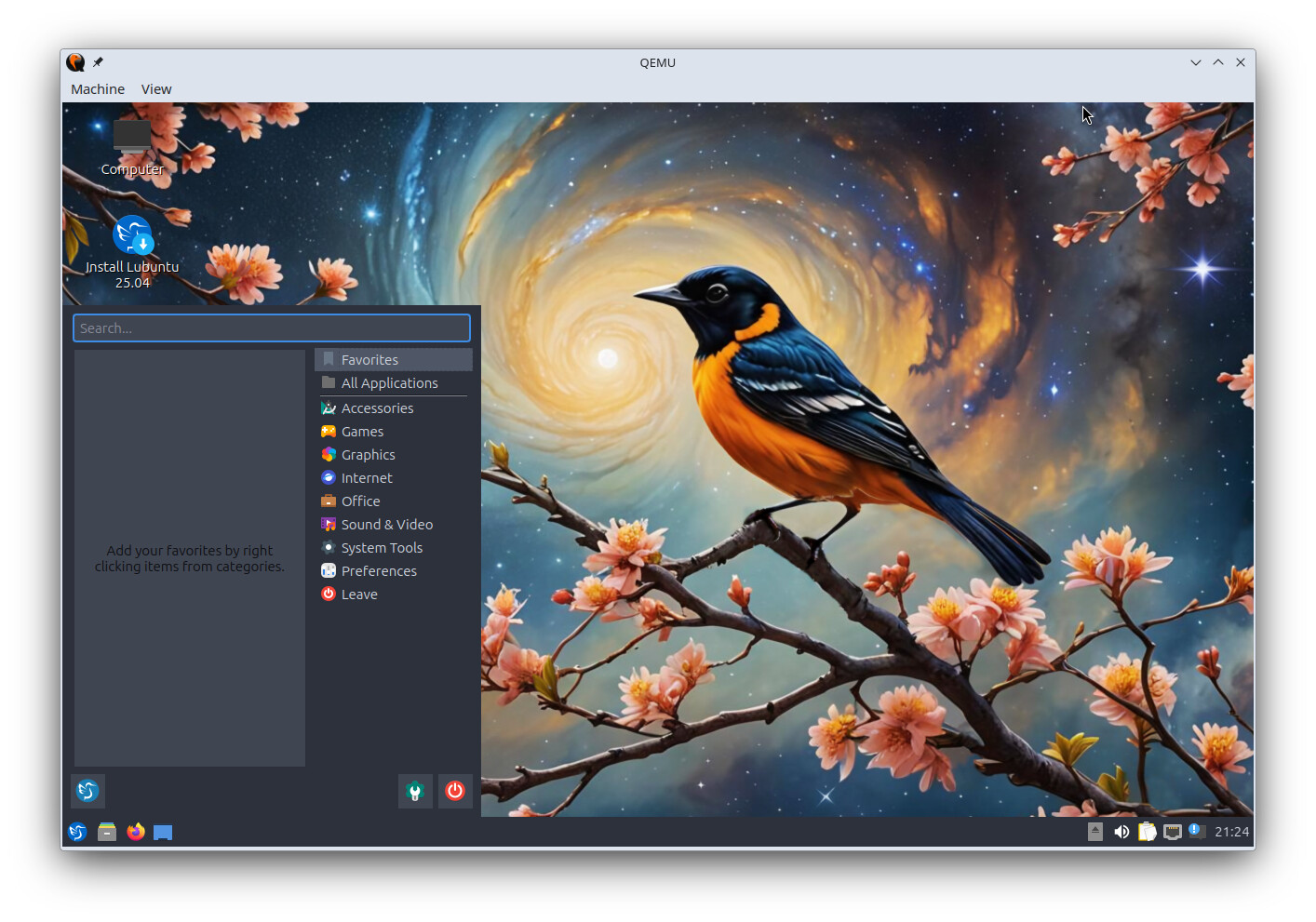
Task: Expand the Preferences category
Action: [x=379, y=571]
